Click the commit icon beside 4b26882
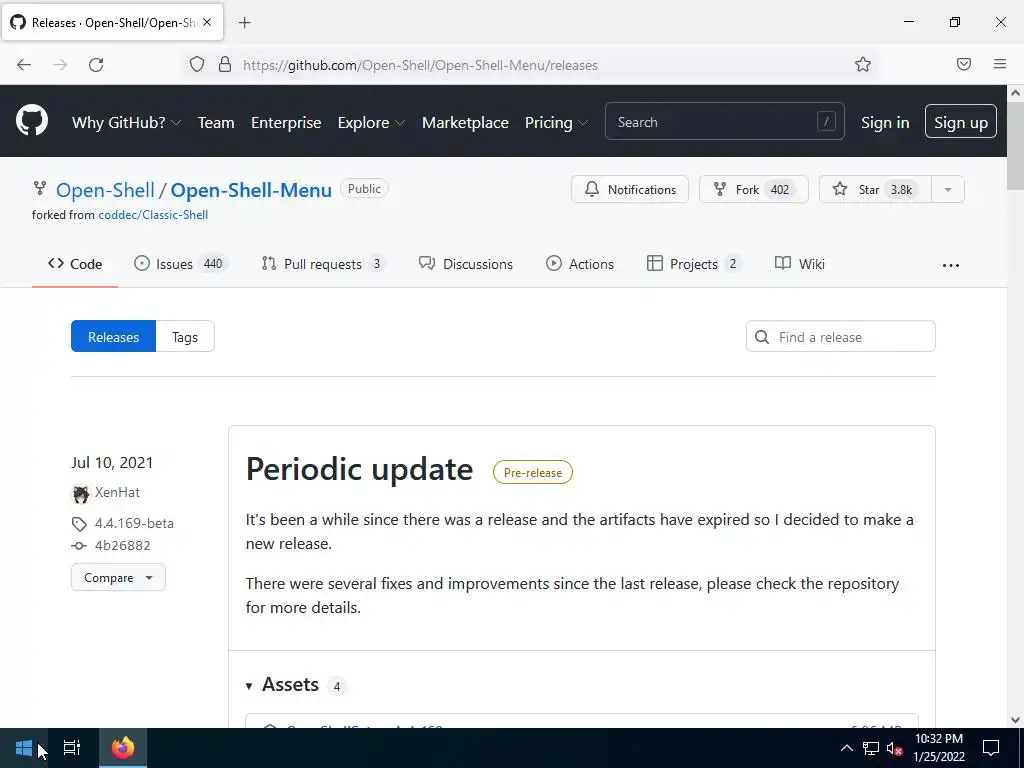This screenshot has width=1024, height=768. pos(79,546)
